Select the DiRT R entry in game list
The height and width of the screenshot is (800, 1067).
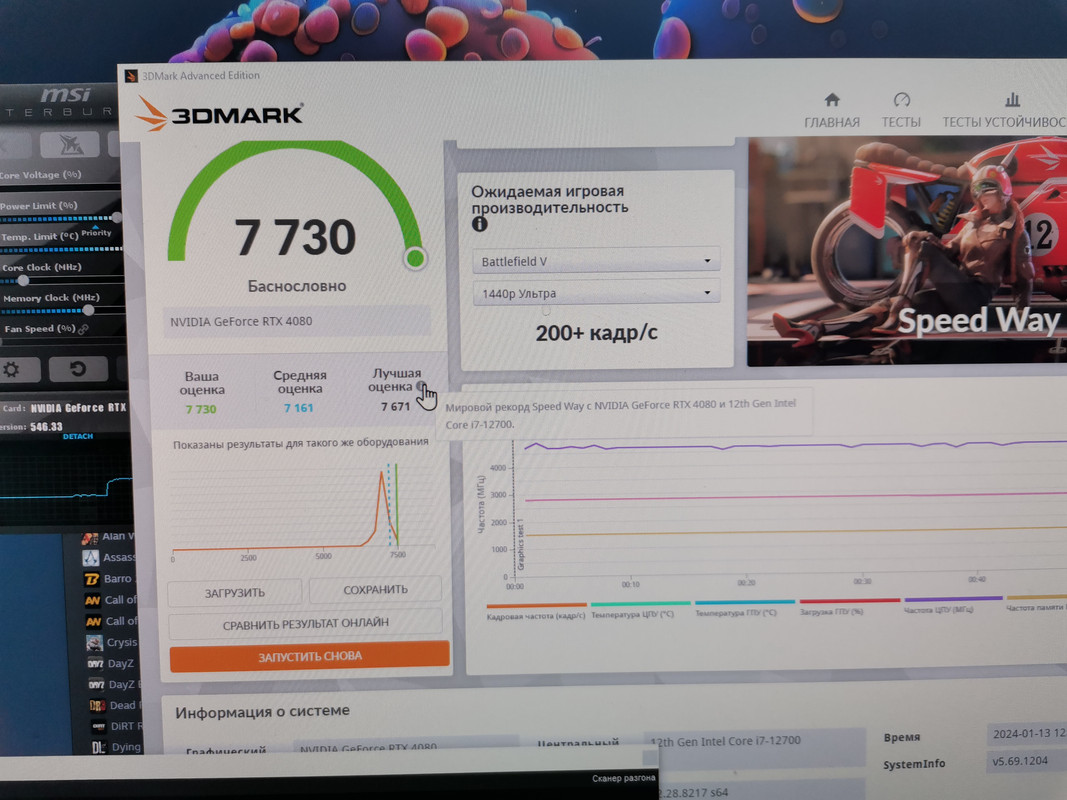point(116,727)
